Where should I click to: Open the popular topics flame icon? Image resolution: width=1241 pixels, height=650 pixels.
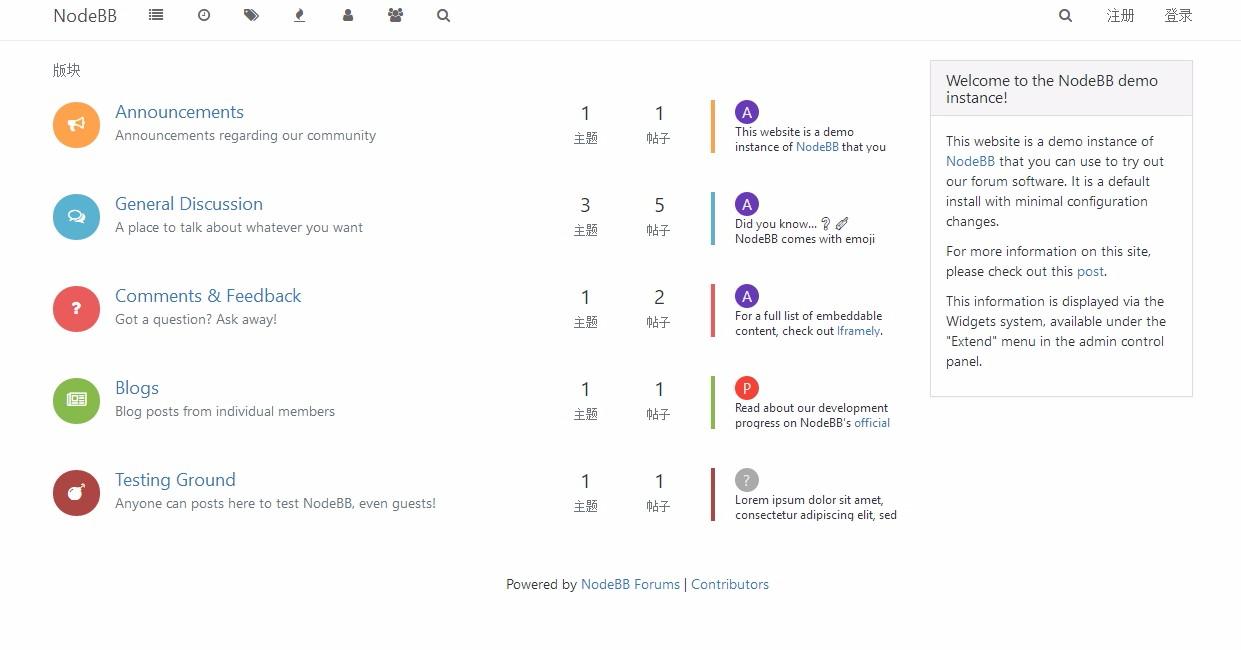299,15
